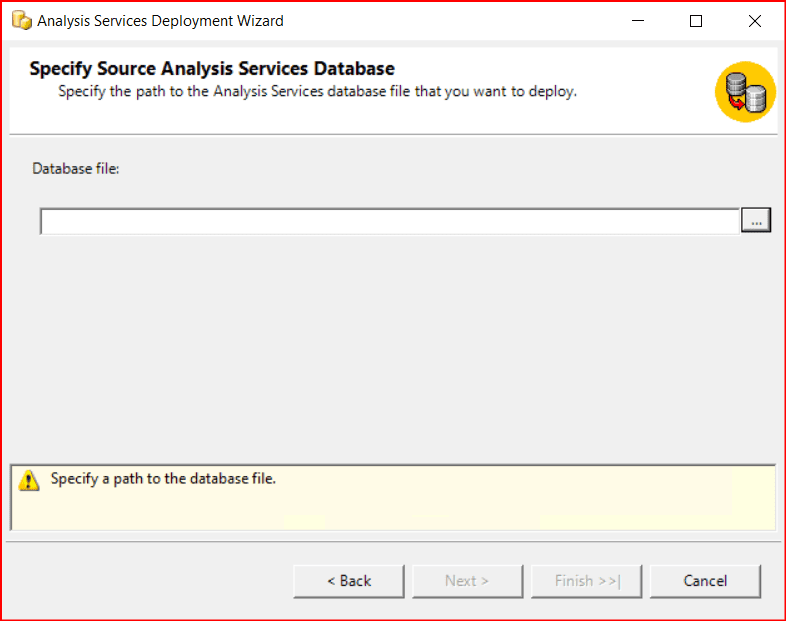Screen dimensions: 786x621
Task: Go to previous step with Back button
Action: click(348, 581)
